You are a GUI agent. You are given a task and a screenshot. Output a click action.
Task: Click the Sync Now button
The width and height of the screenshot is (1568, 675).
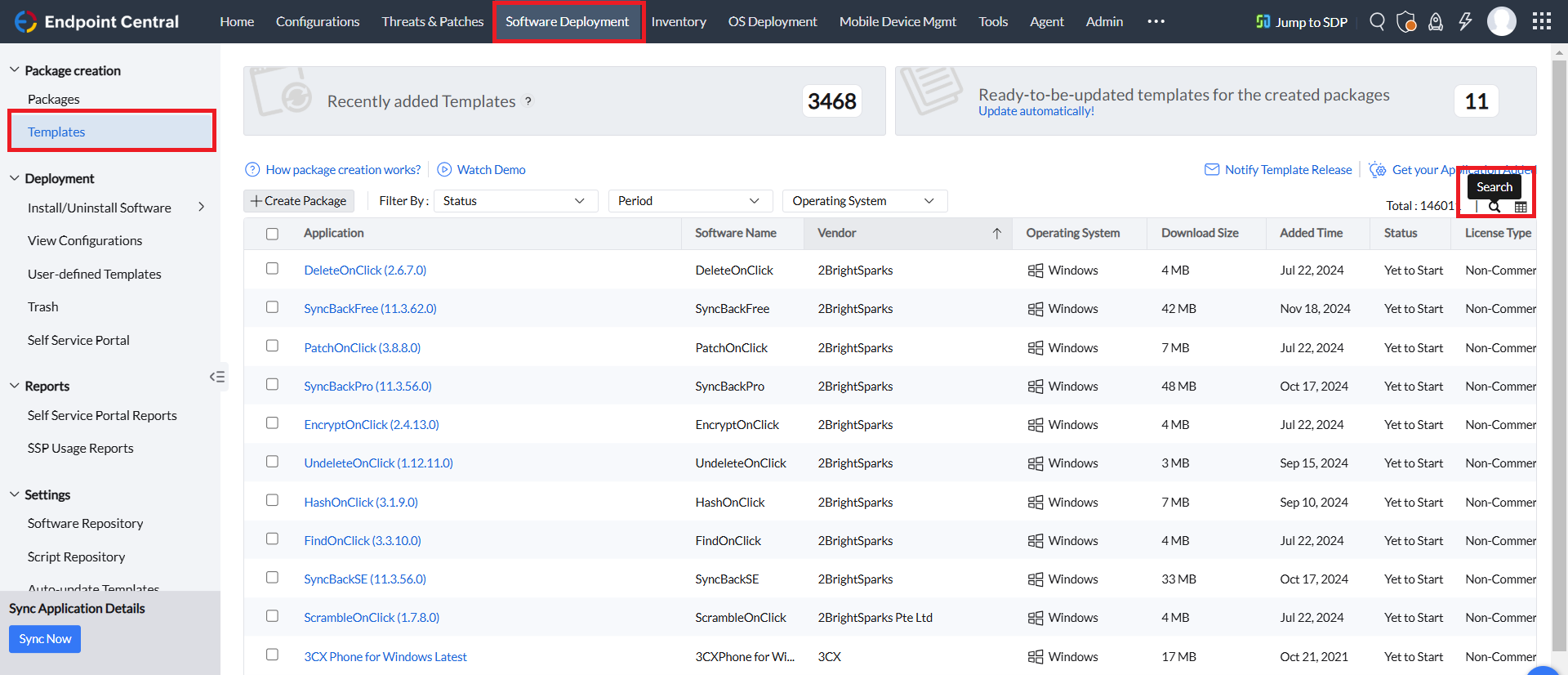click(x=45, y=639)
